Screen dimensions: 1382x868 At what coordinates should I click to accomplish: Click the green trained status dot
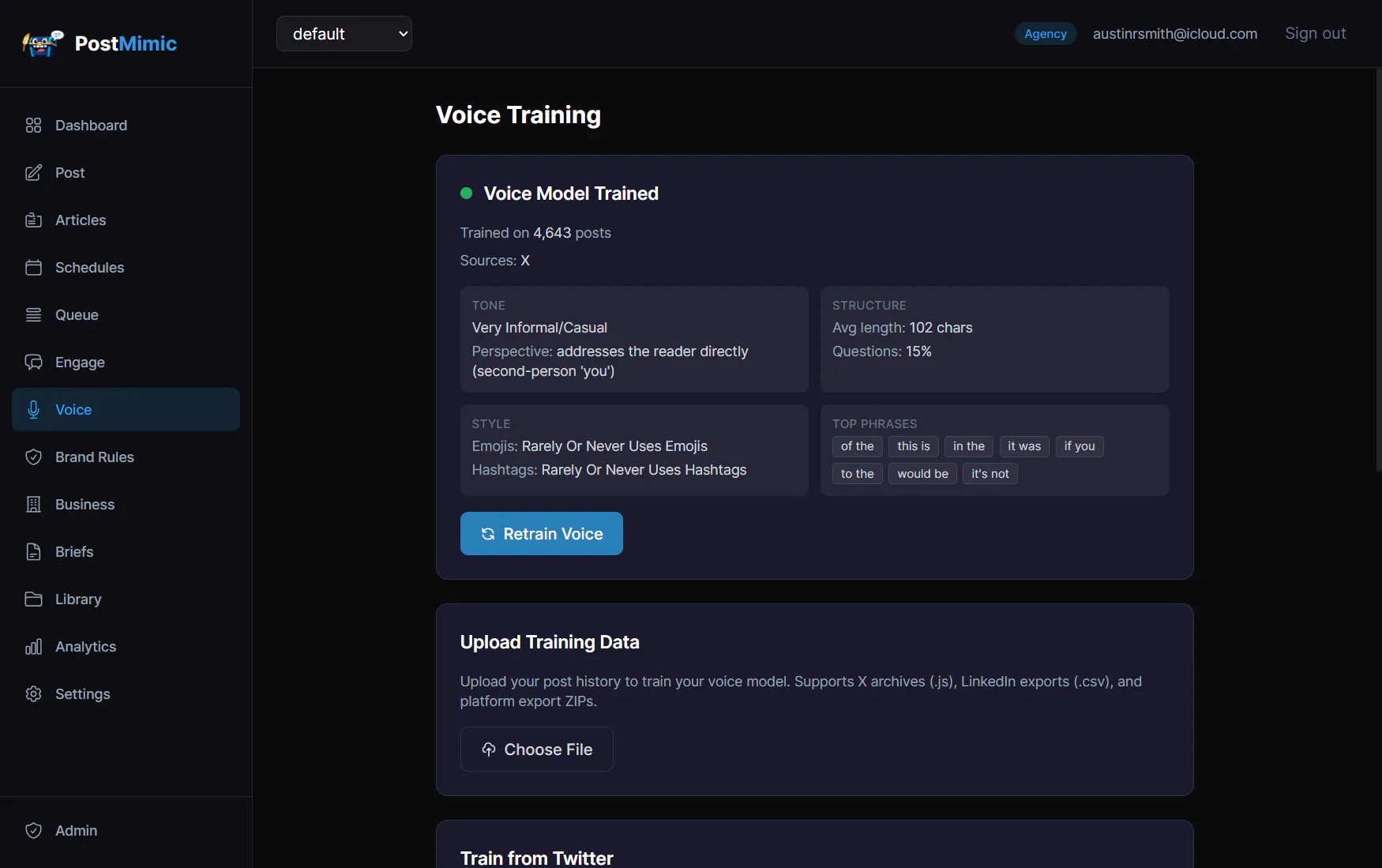(x=466, y=193)
